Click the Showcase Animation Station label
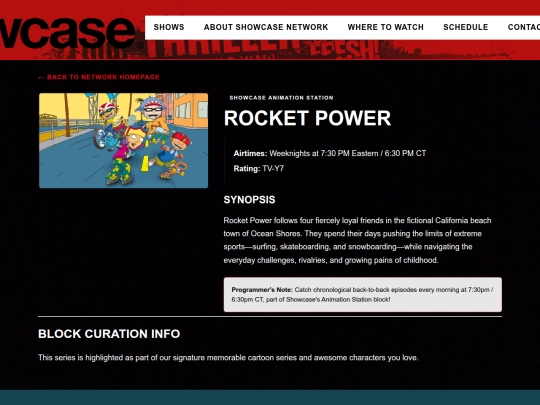 pos(281,98)
